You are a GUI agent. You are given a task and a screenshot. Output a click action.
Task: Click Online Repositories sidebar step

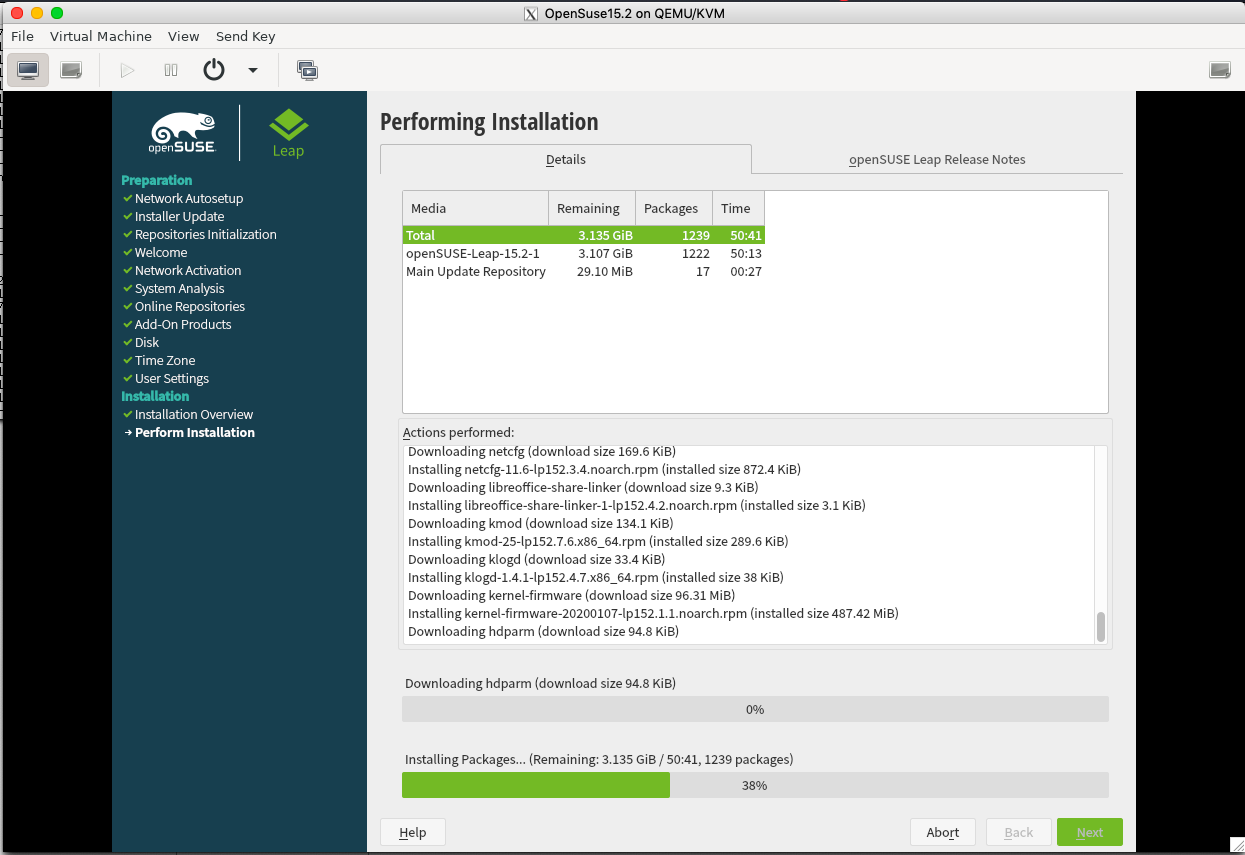coord(190,306)
